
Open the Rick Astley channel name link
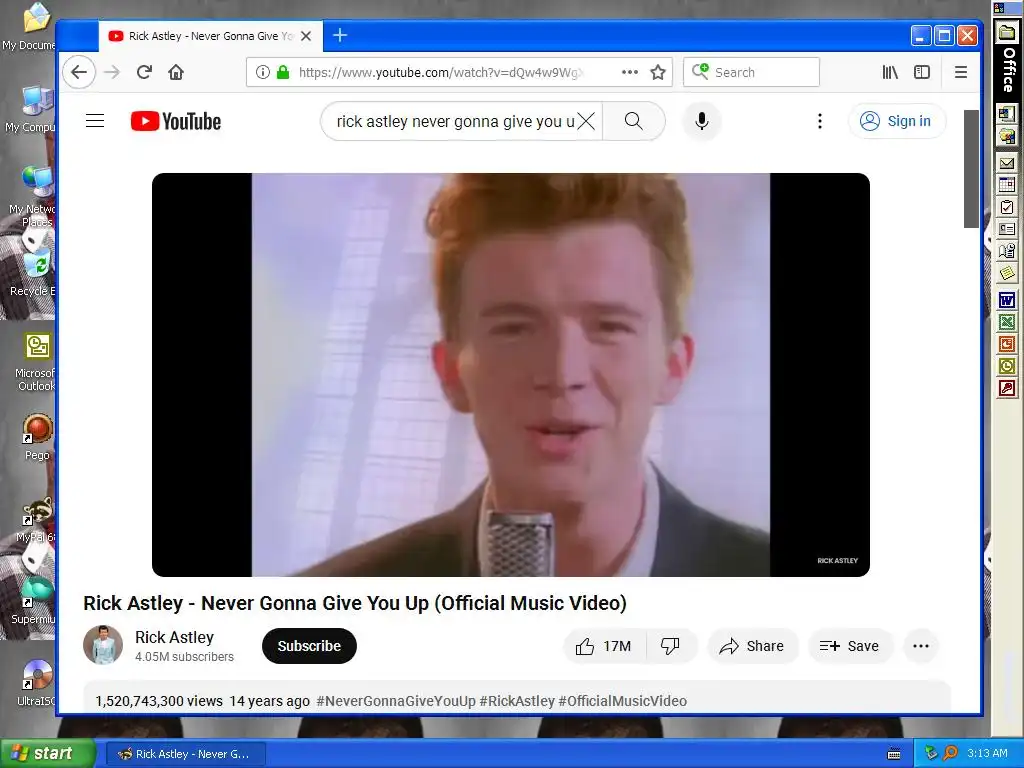point(174,637)
